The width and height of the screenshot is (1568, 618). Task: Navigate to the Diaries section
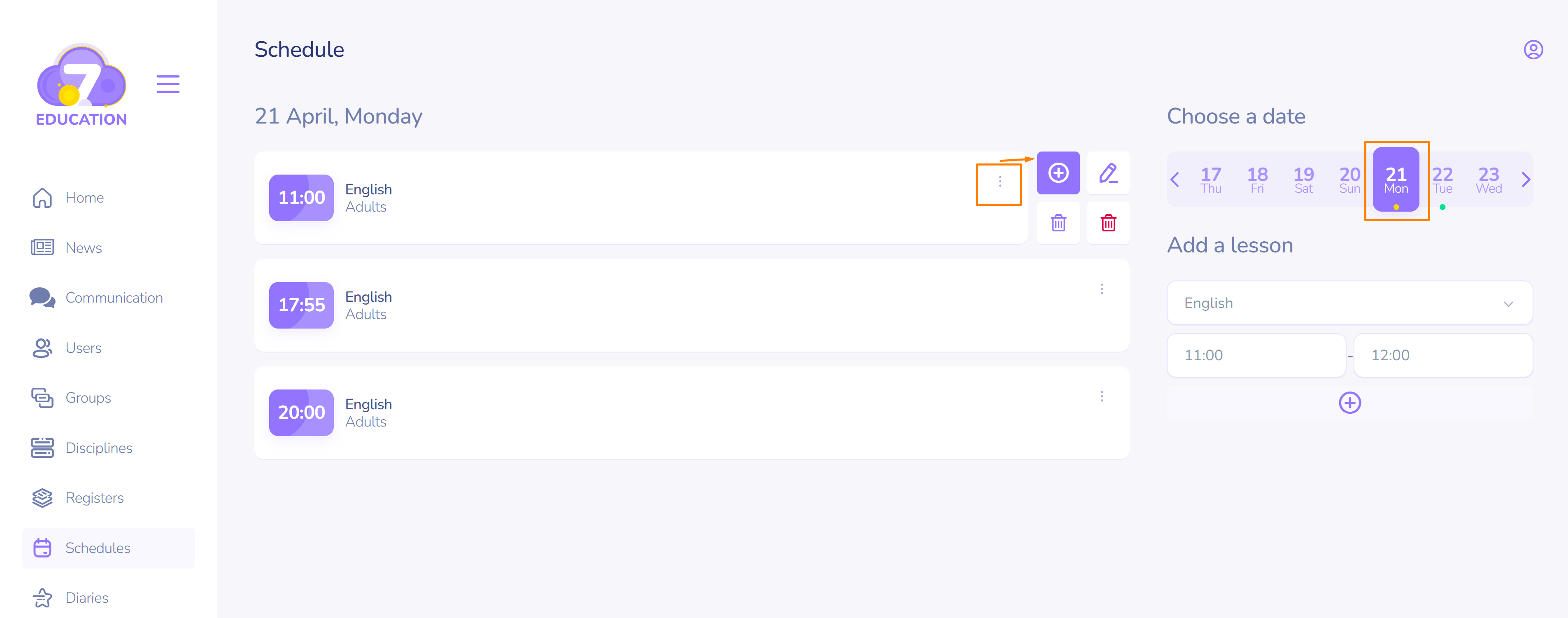tap(86, 598)
